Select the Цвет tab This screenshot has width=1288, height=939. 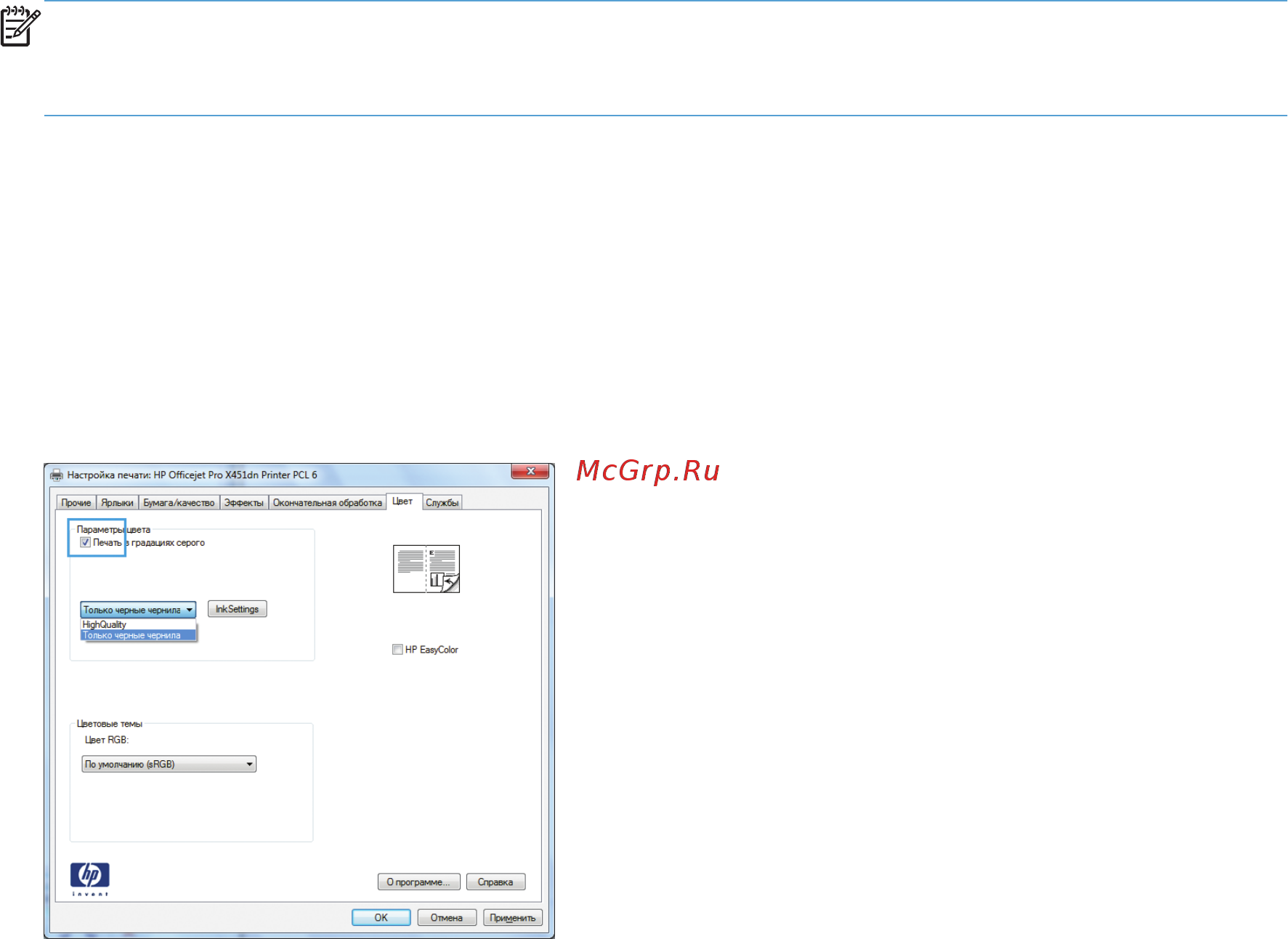pyautogui.click(x=403, y=501)
